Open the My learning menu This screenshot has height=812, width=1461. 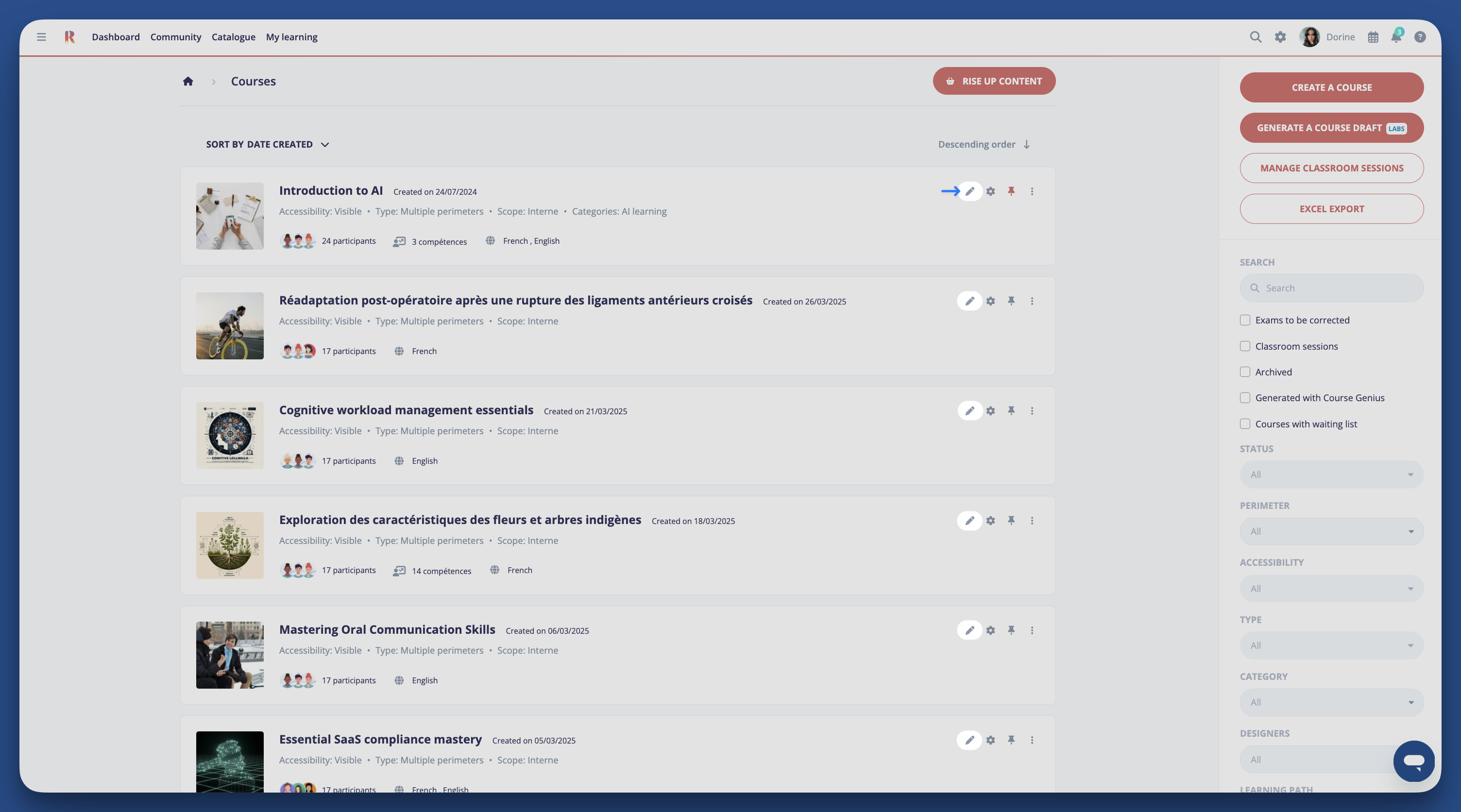point(291,37)
